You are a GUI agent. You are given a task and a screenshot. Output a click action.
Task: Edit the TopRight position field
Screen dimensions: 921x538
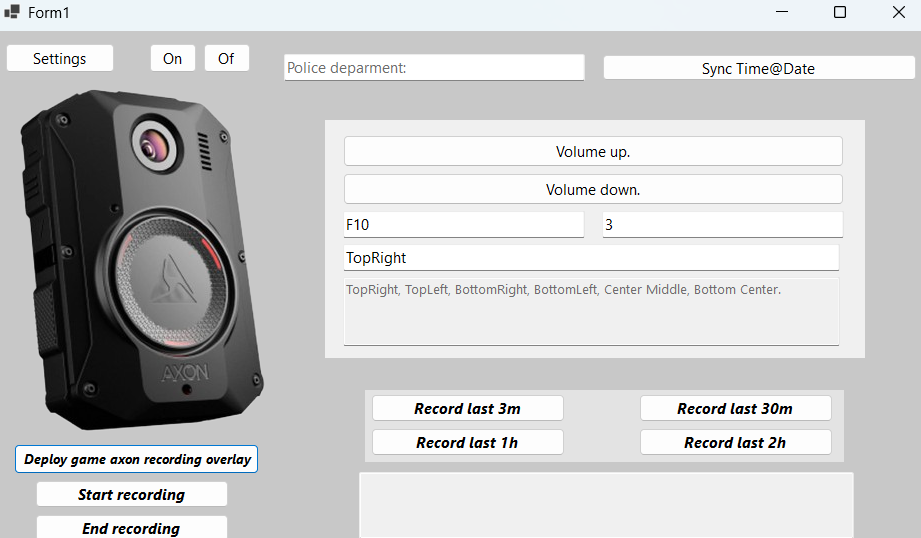(591, 258)
